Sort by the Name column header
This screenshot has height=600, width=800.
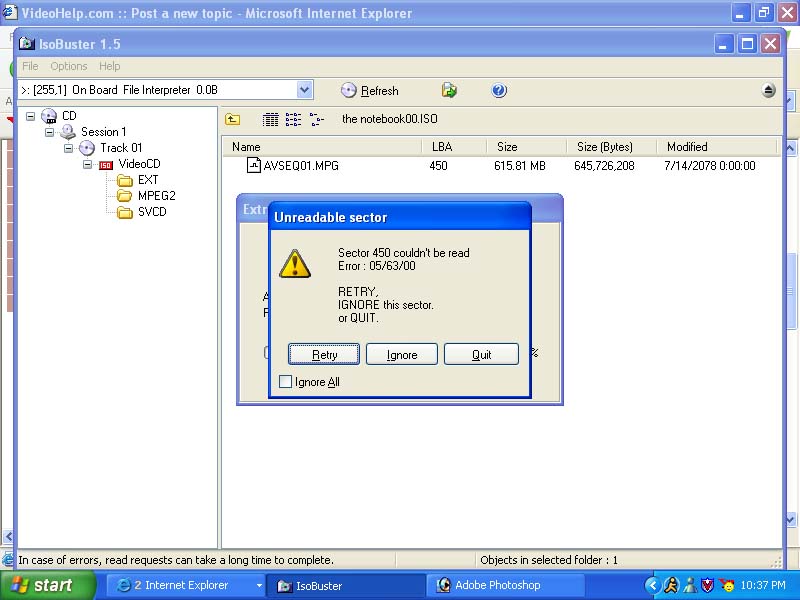click(322, 147)
